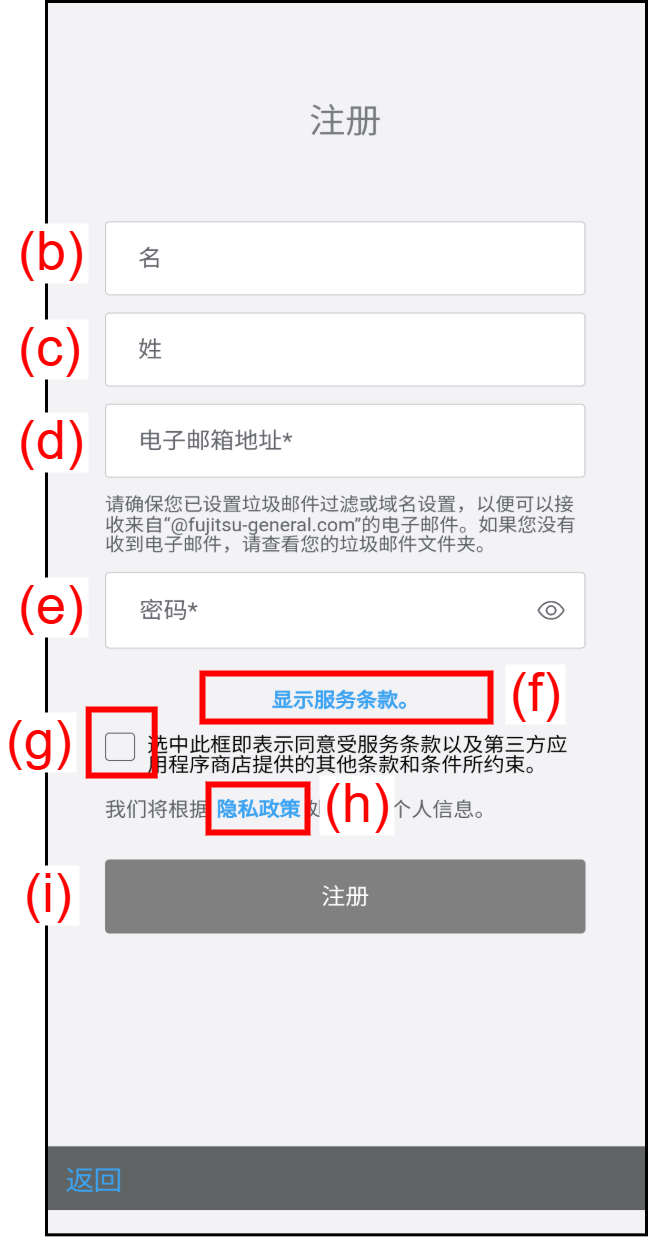Click the terms agreement text beside the checkbox
This screenshot has width=648, height=1239.
click(x=358, y=756)
